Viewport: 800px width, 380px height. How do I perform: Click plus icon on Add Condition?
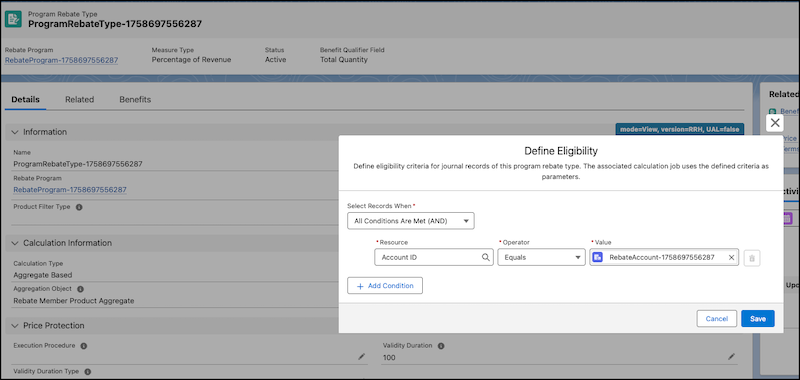(x=360, y=286)
